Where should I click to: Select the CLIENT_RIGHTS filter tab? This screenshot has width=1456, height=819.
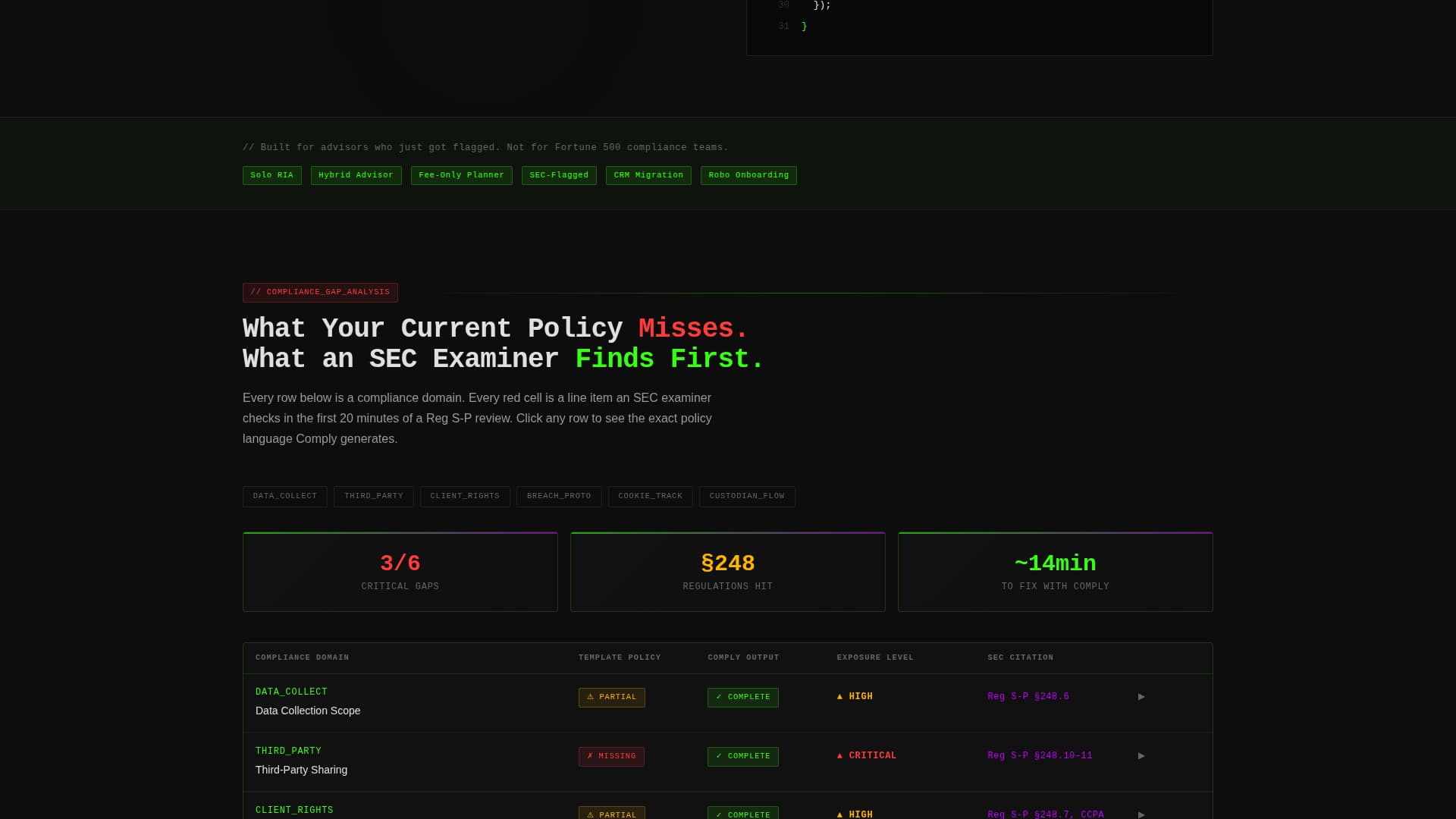[x=465, y=497]
